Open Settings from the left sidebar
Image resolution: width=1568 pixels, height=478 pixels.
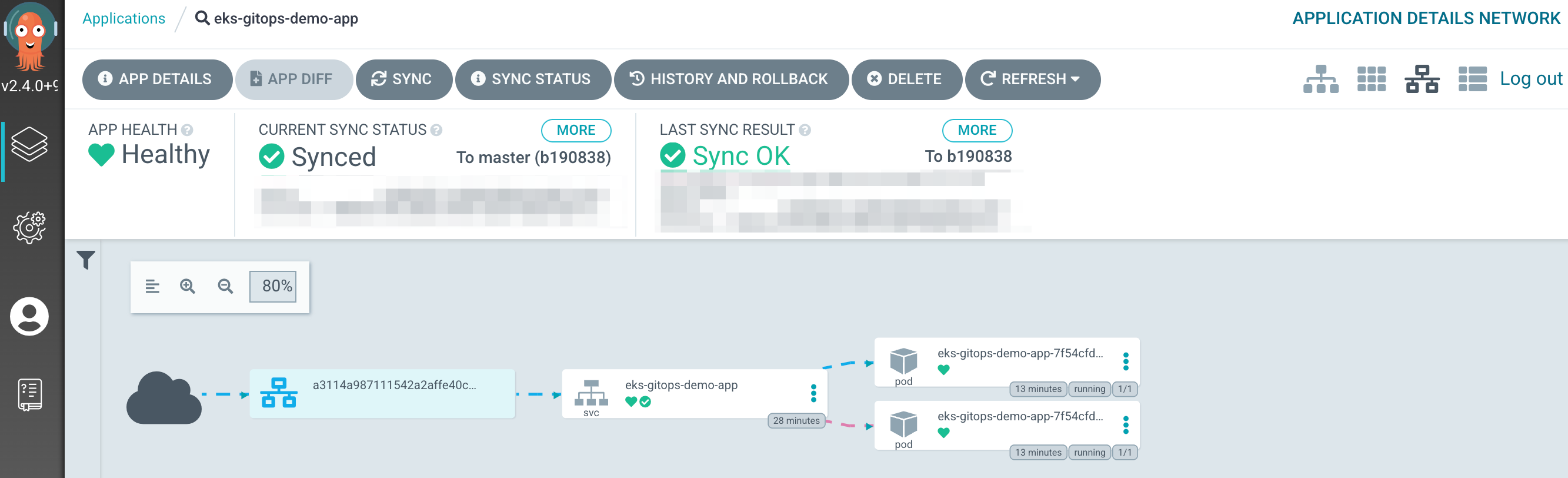tap(31, 226)
